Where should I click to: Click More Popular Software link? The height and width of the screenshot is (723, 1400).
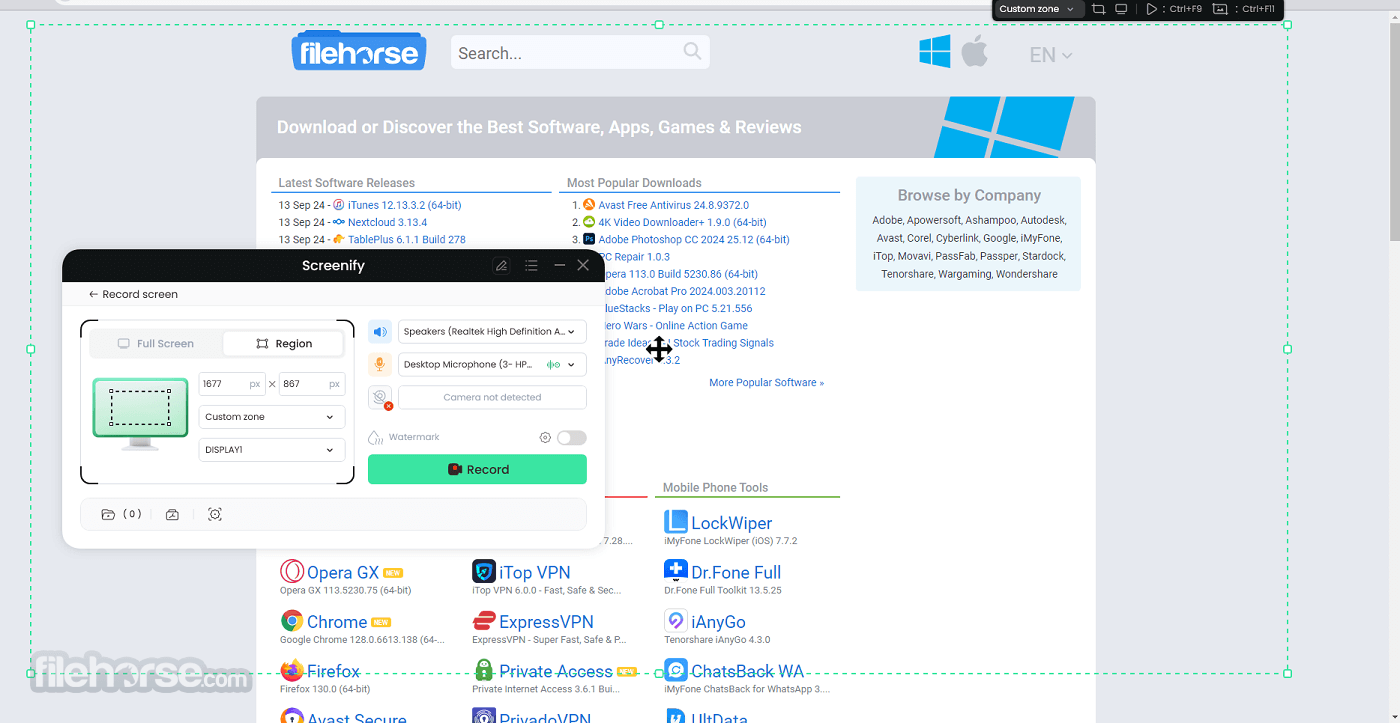767,383
